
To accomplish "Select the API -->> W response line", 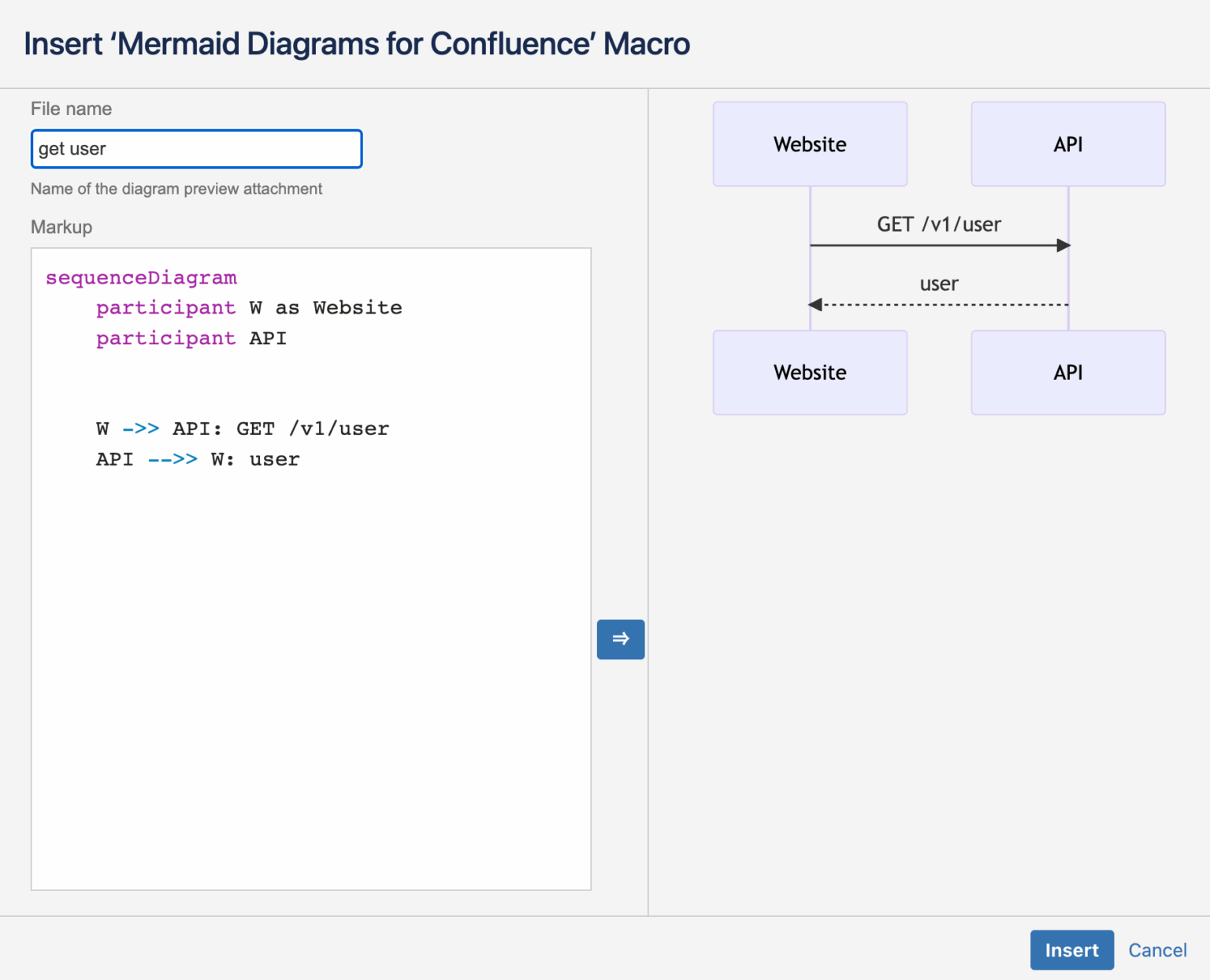I will tap(198, 458).
